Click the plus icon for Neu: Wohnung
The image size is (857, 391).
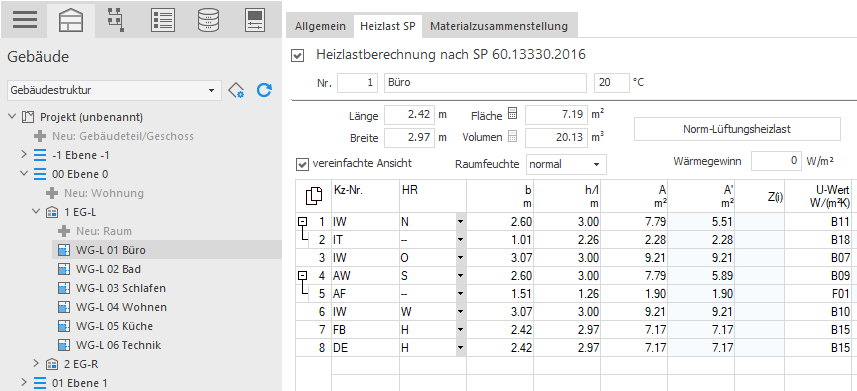point(52,193)
